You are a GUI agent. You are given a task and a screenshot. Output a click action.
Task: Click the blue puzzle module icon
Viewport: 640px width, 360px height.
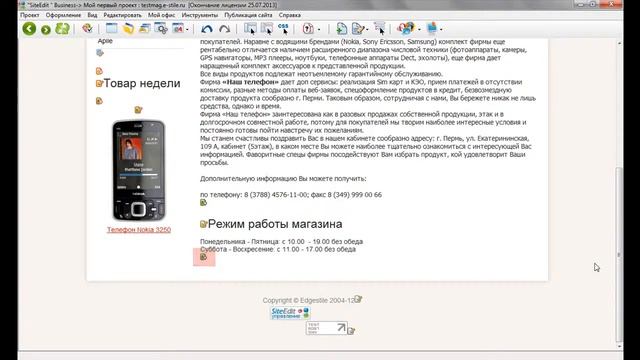[x=431, y=28]
